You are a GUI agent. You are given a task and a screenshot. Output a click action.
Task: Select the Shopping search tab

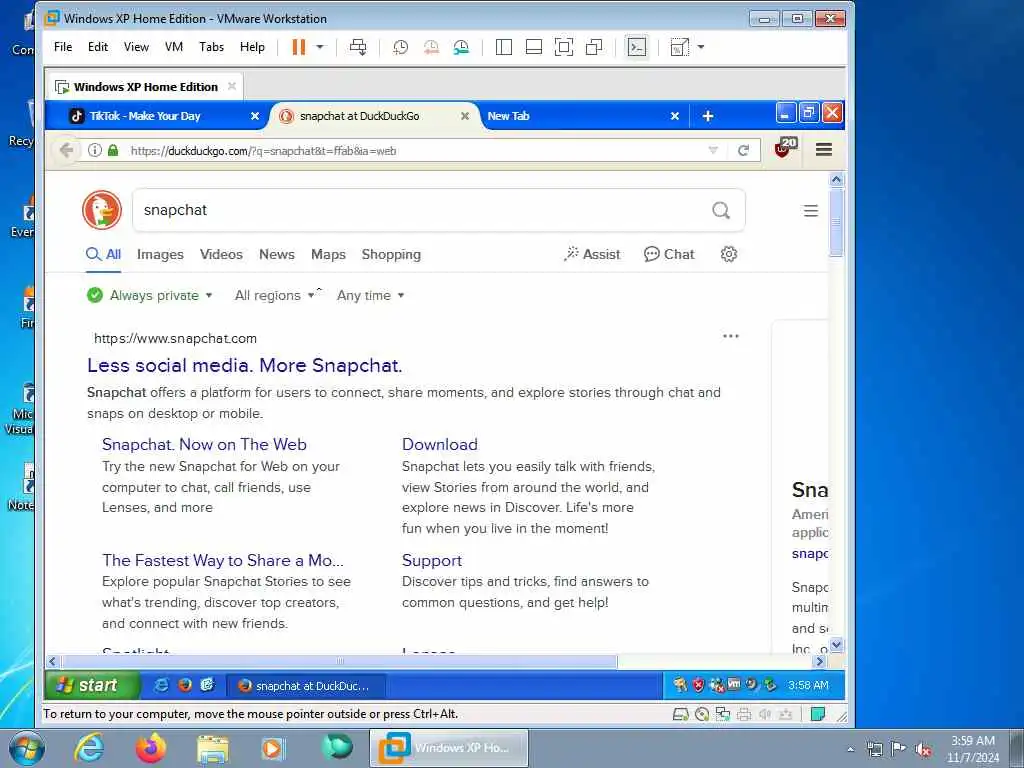pos(391,255)
